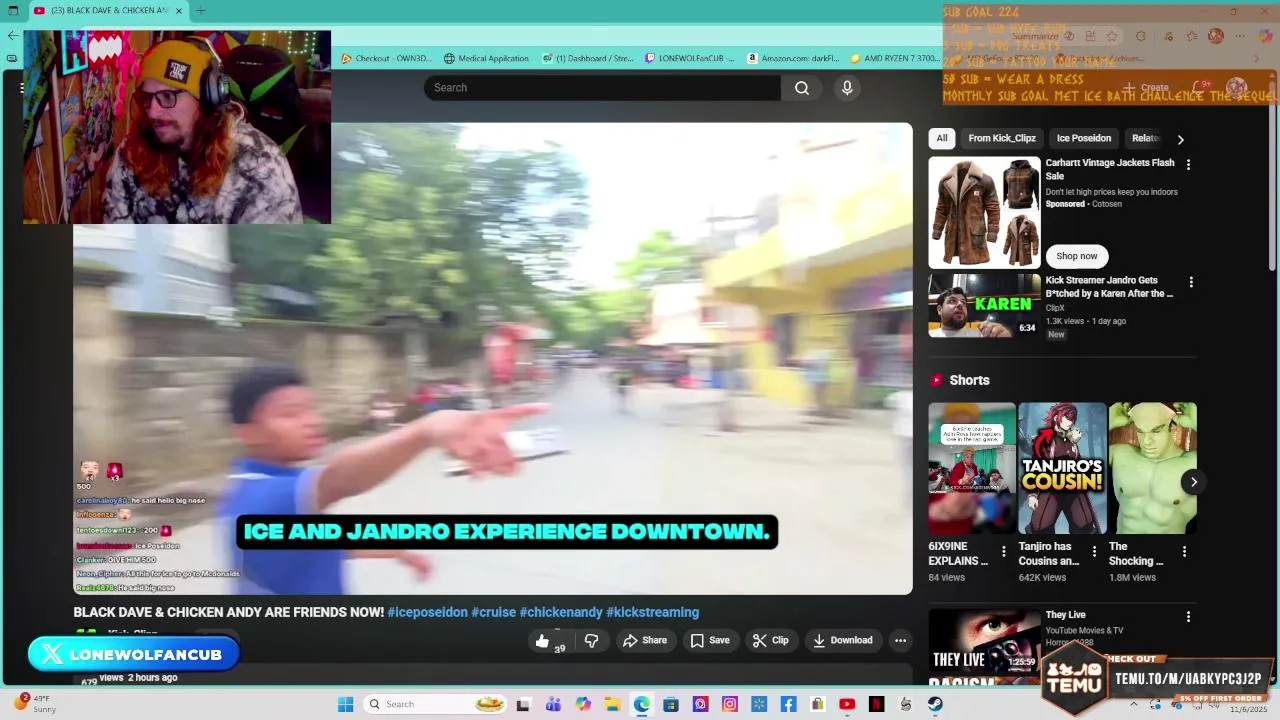Focus the YouTube search field

pyautogui.click(x=602, y=88)
